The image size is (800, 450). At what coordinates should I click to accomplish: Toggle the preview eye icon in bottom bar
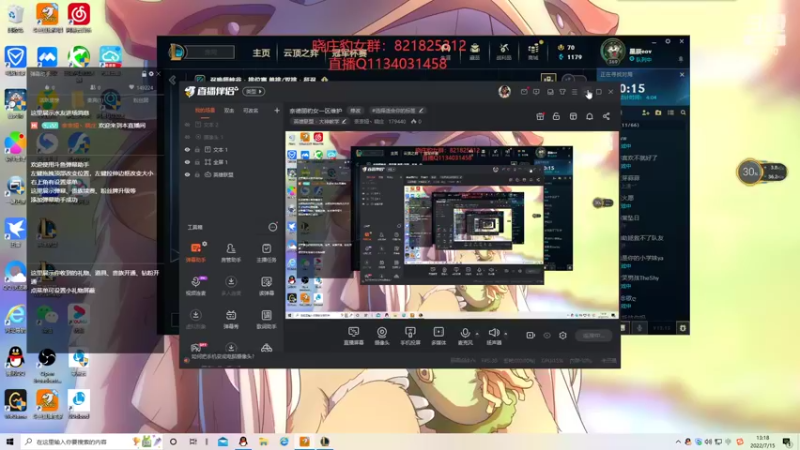547,335
